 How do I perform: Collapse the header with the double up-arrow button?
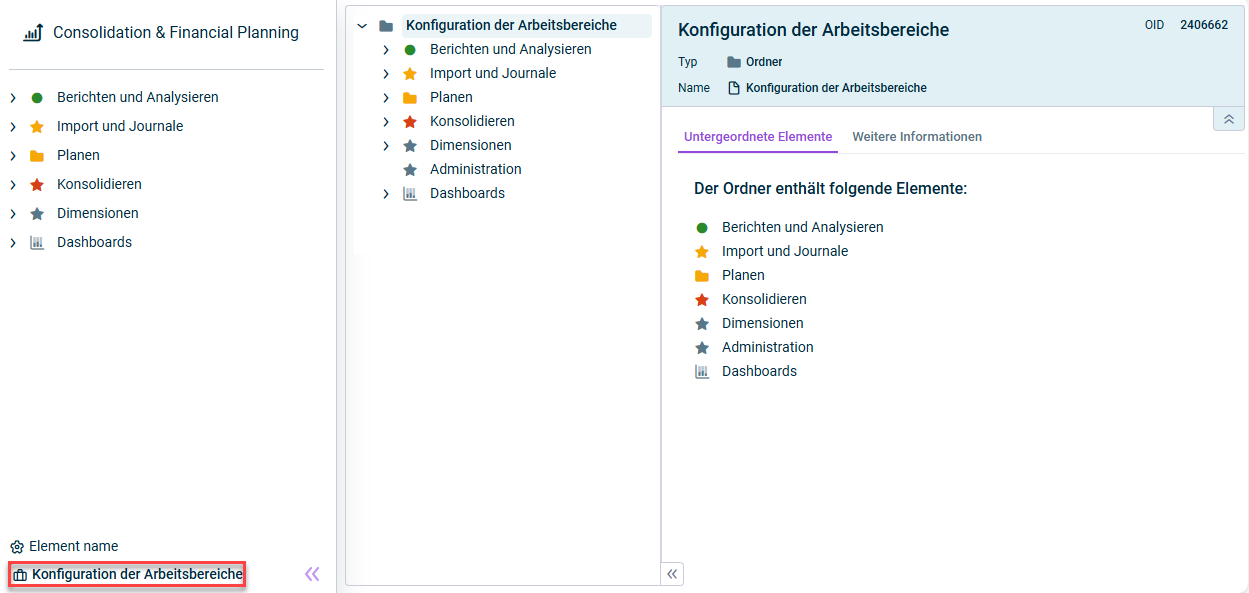[1229, 119]
